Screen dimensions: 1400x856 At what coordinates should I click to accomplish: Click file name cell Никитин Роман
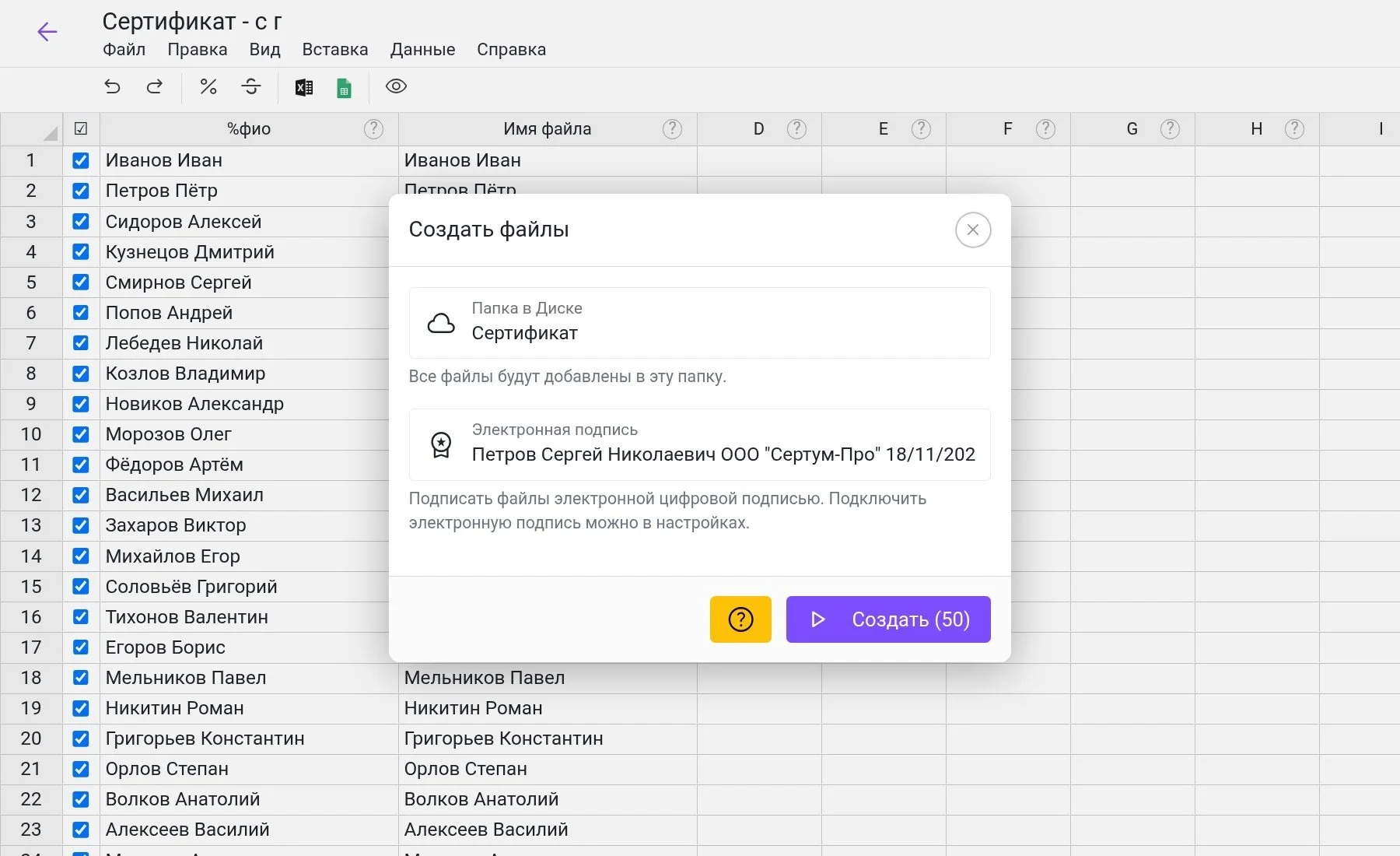tap(548, 708)
